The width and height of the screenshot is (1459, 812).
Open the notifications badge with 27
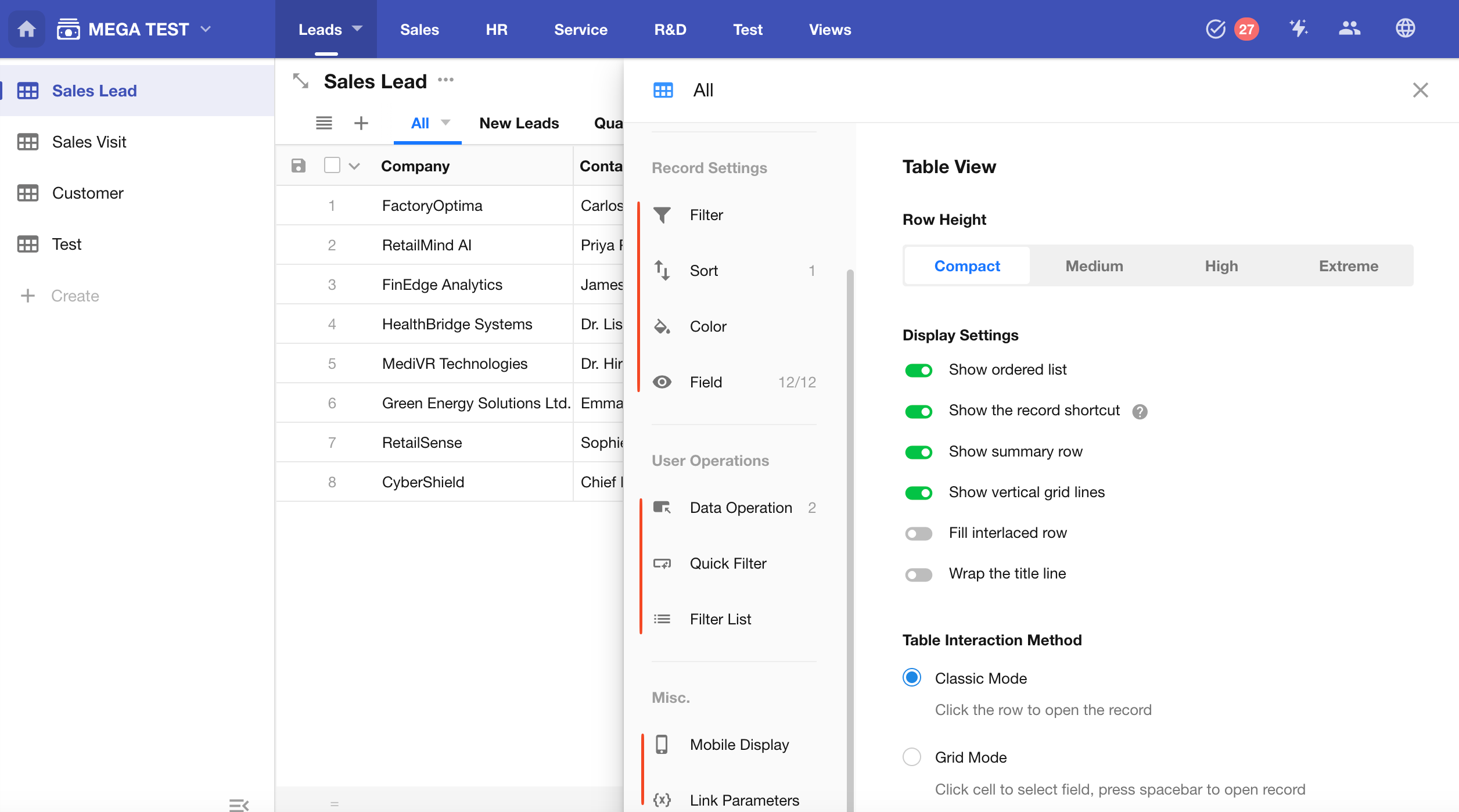pos(1246,29)
